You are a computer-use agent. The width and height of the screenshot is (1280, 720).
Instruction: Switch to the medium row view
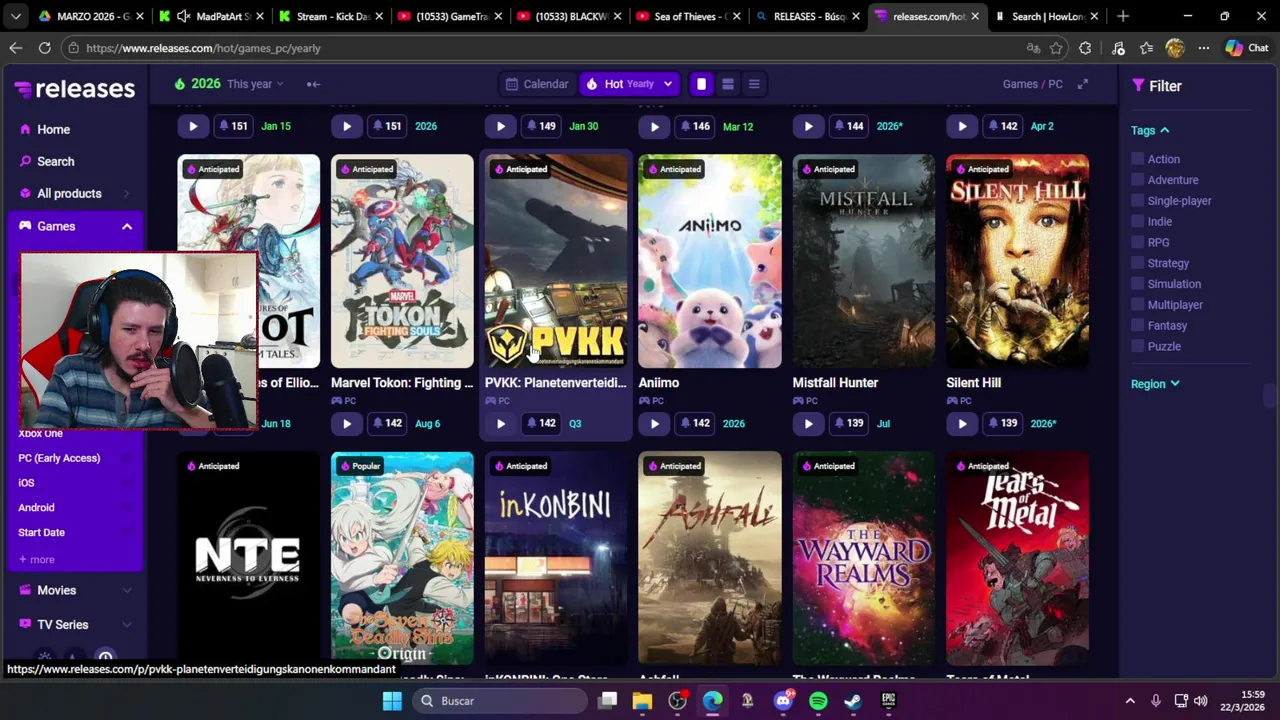click(727, 84)
